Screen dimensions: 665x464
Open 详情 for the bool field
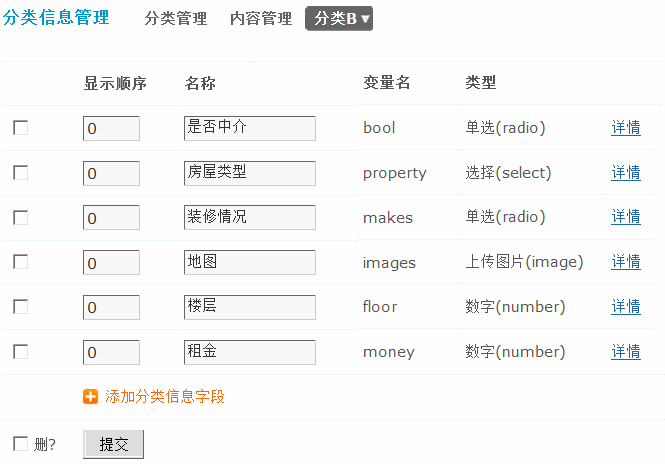point(626,128)
